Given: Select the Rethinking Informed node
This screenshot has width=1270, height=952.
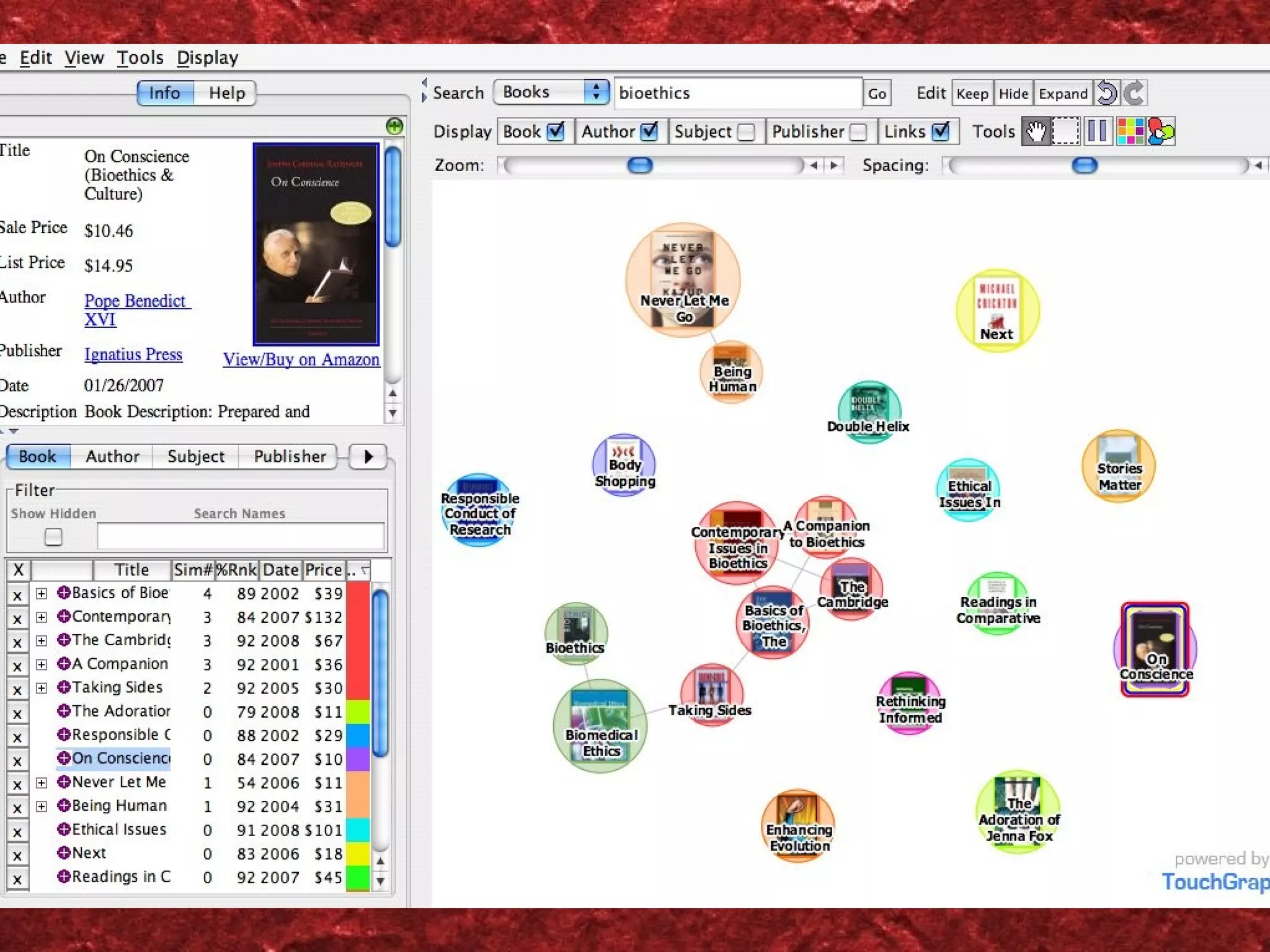Looking at the screenshot, I should [910, 703].
